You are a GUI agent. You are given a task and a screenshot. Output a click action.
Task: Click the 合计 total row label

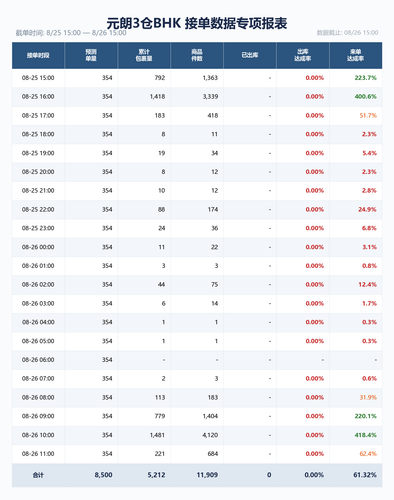pos(38,475)
